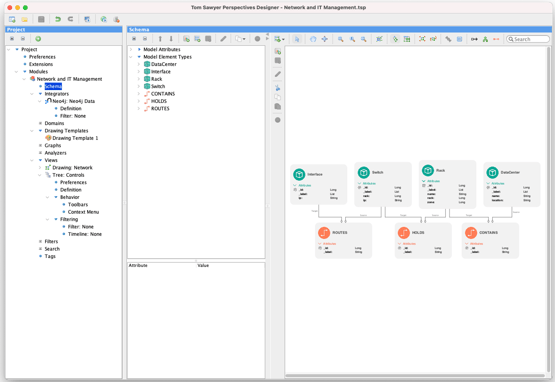Click the teal cube icon on the Interface node

pos(299,174)
